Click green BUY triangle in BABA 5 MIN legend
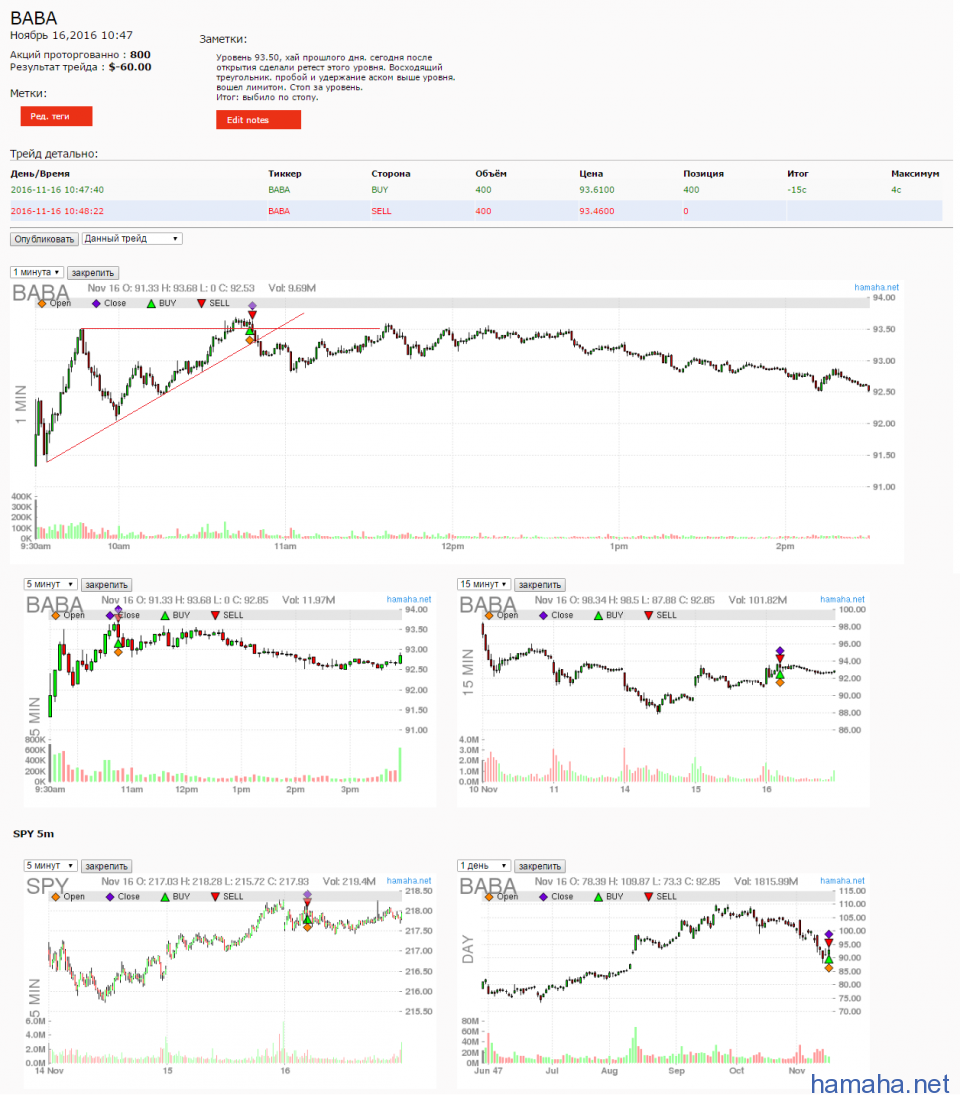This screenshot has height=1095, width=960. point(165,616)
